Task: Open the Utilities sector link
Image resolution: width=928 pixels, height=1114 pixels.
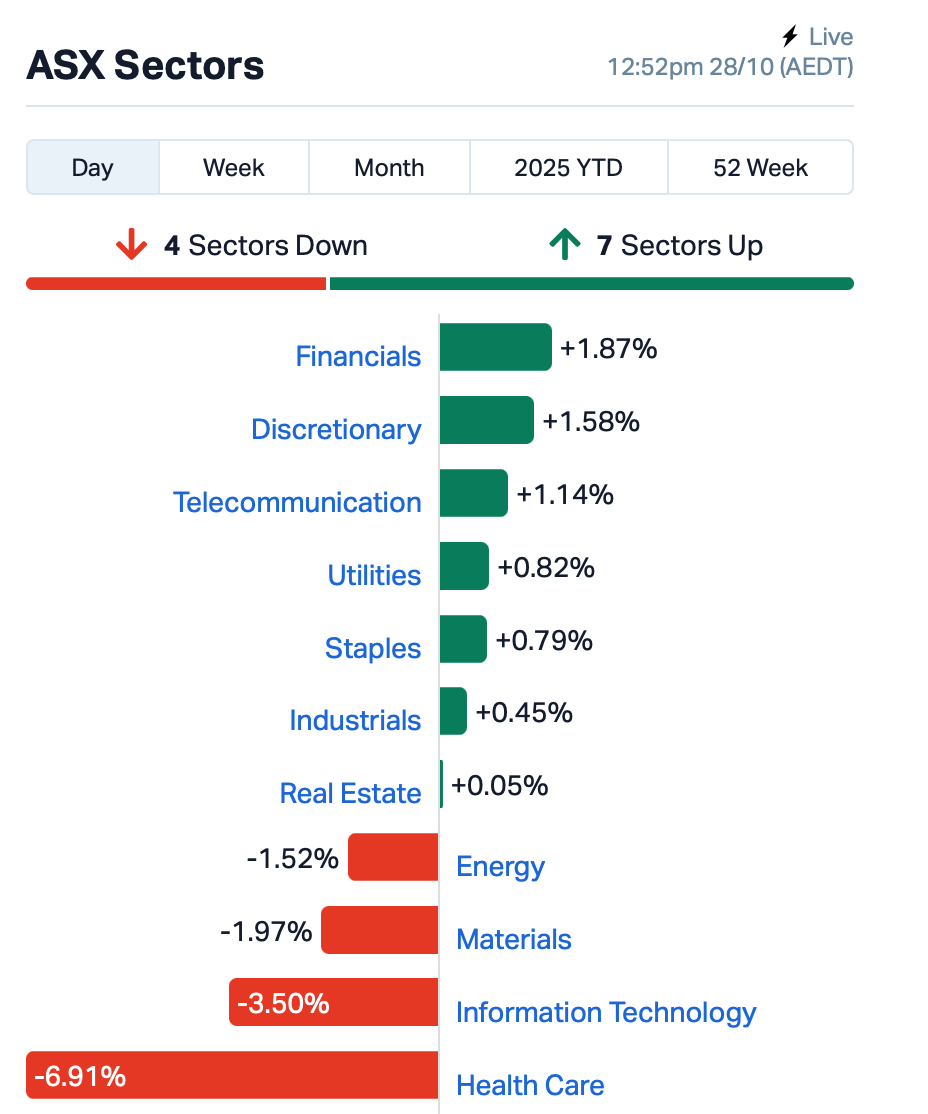Action: click(374, 575)
